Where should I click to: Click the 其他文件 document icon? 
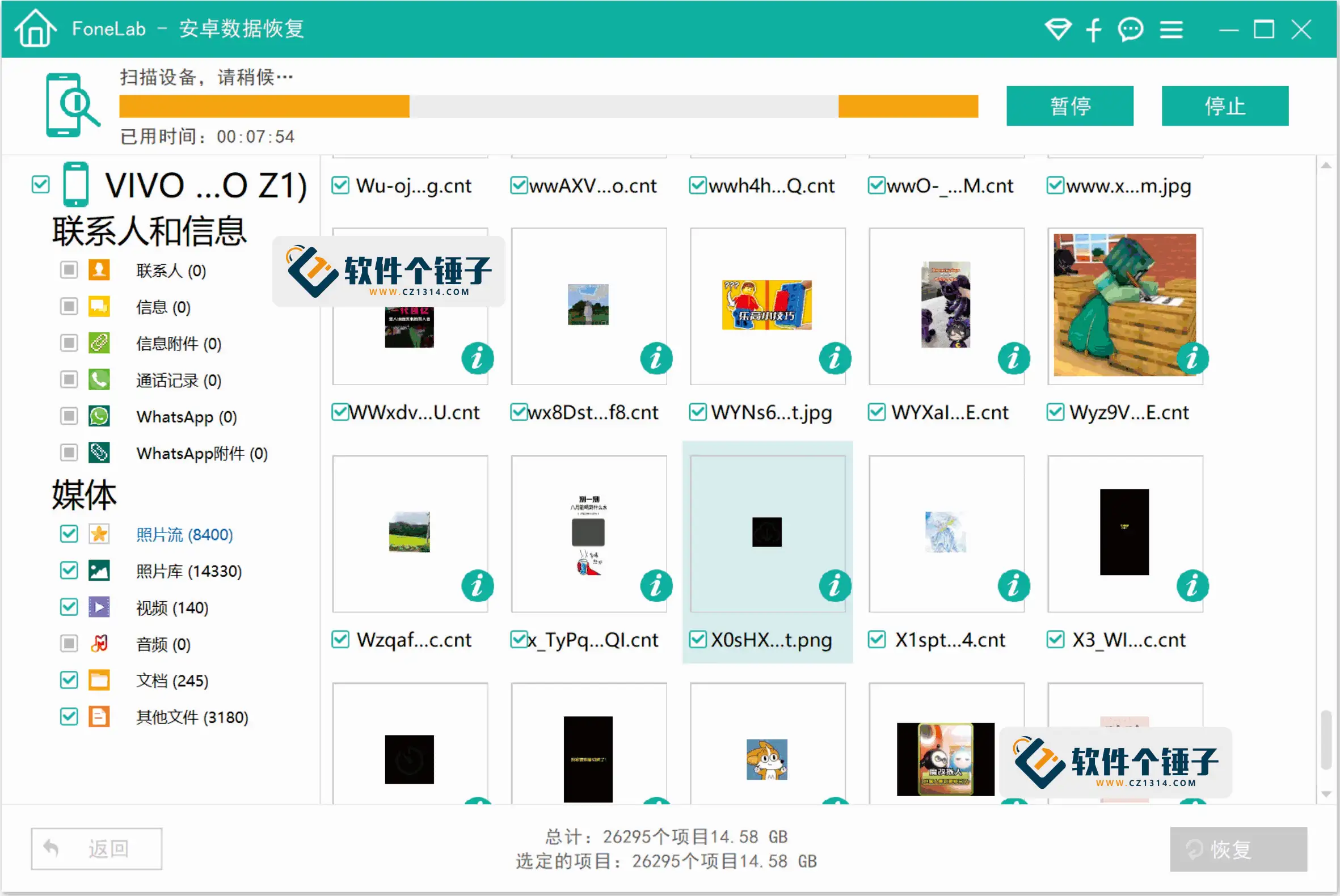click(99, 717)
